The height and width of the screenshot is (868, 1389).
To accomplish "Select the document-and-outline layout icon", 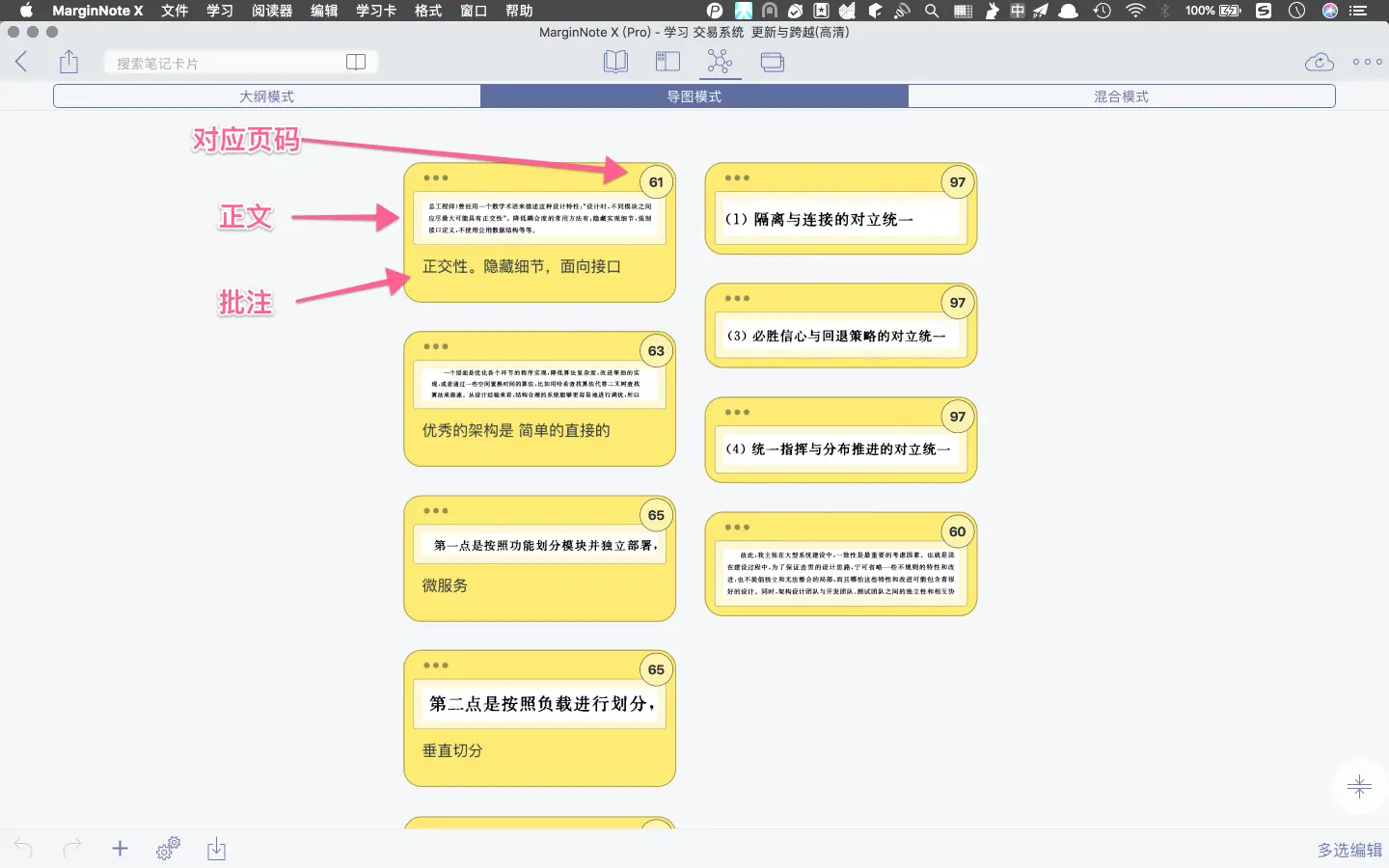I will (x=667, y=63).
